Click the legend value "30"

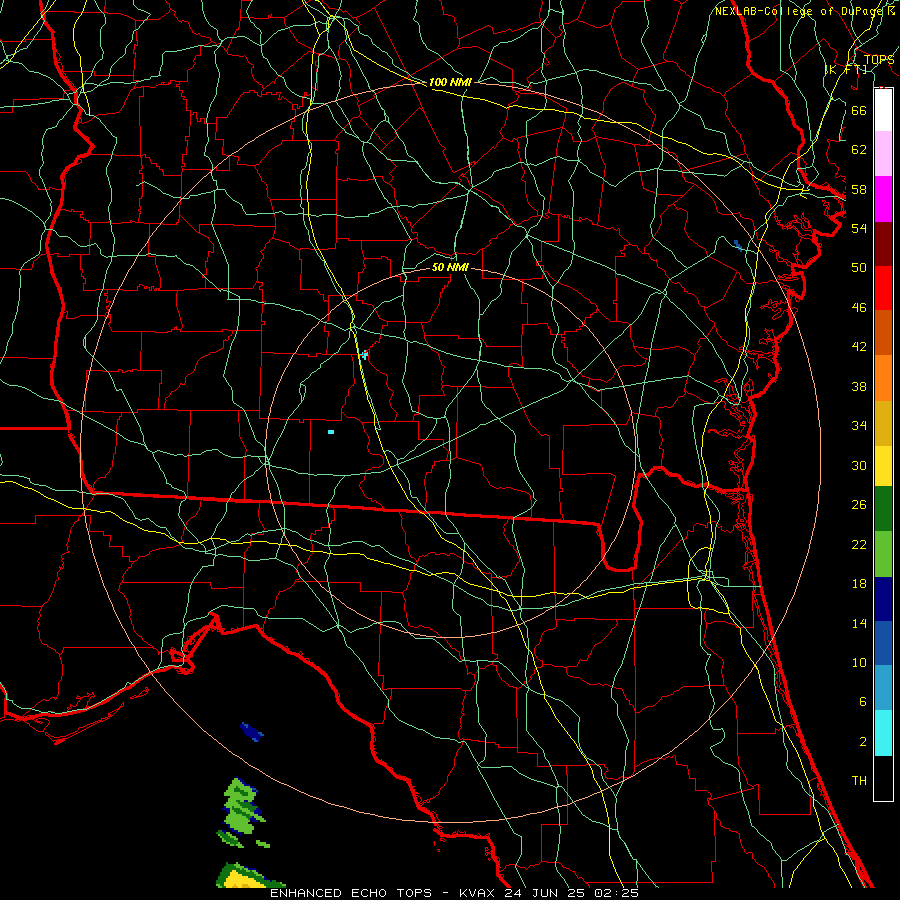click(x=859, y=465)
